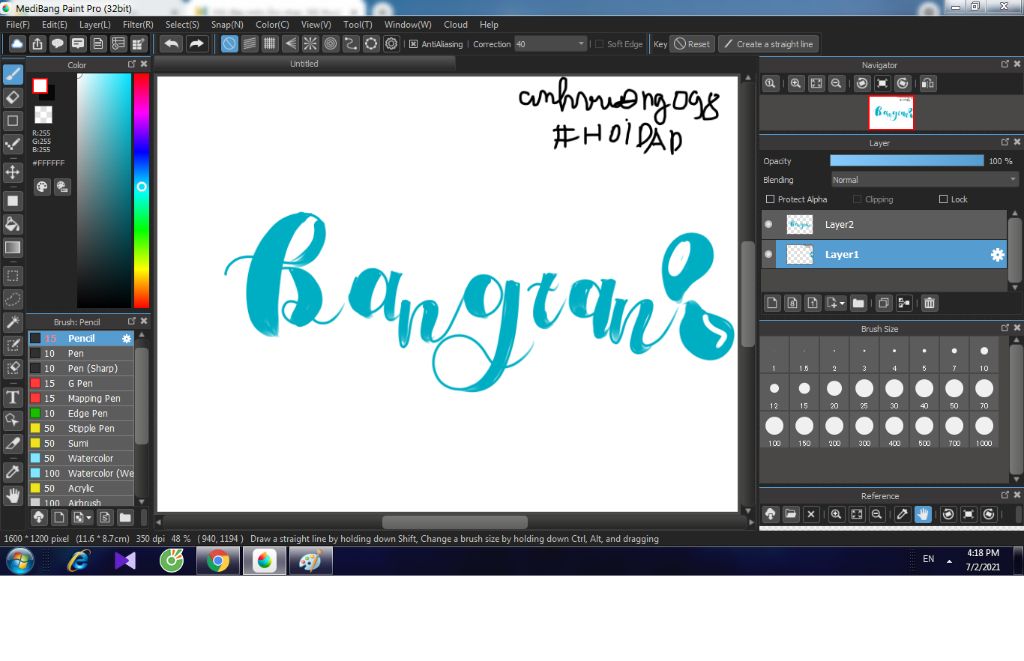Select the Hand tool

click(12, 495)
